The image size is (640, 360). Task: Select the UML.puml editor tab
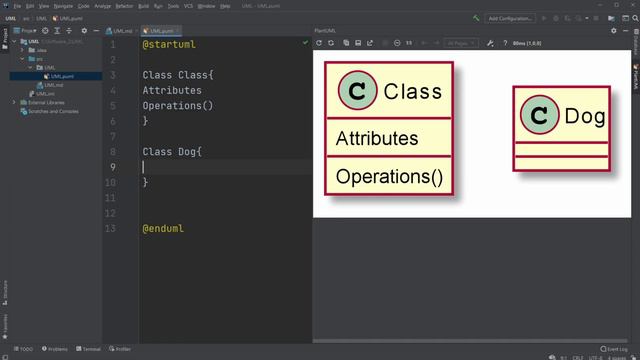pyautogui.click(x=161, y=31)
